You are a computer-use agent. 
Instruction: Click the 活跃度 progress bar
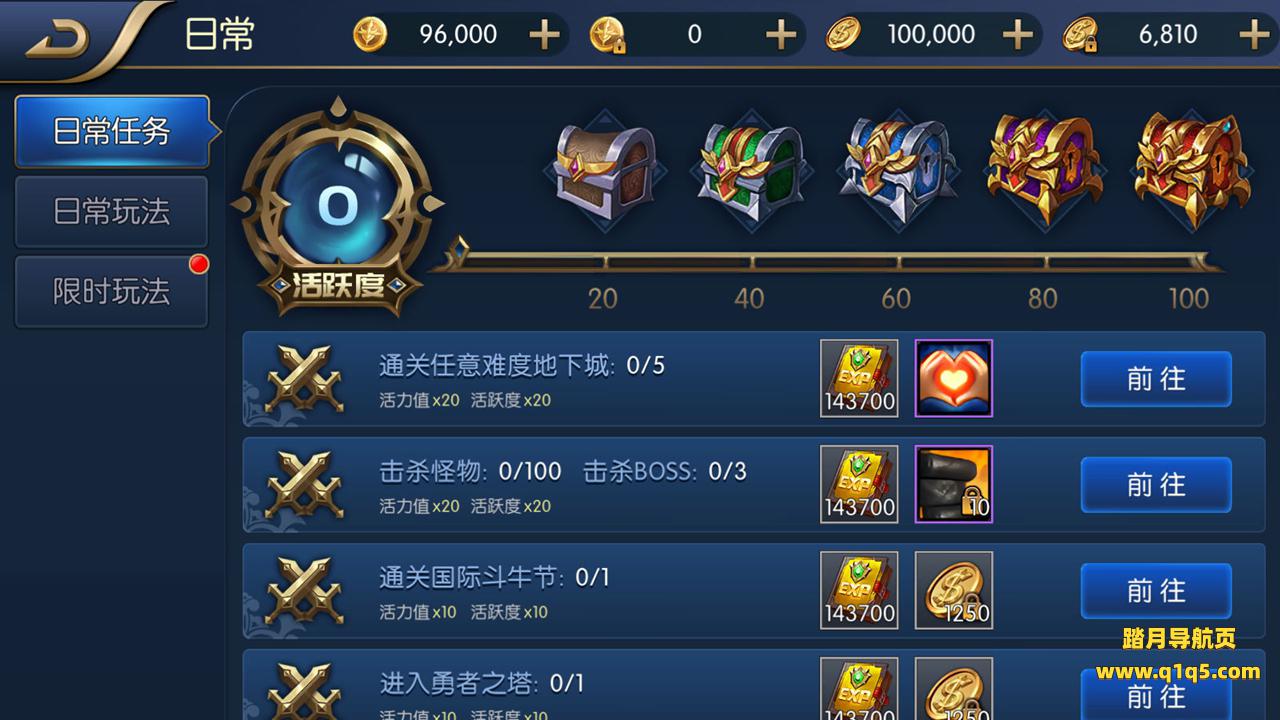826,262
